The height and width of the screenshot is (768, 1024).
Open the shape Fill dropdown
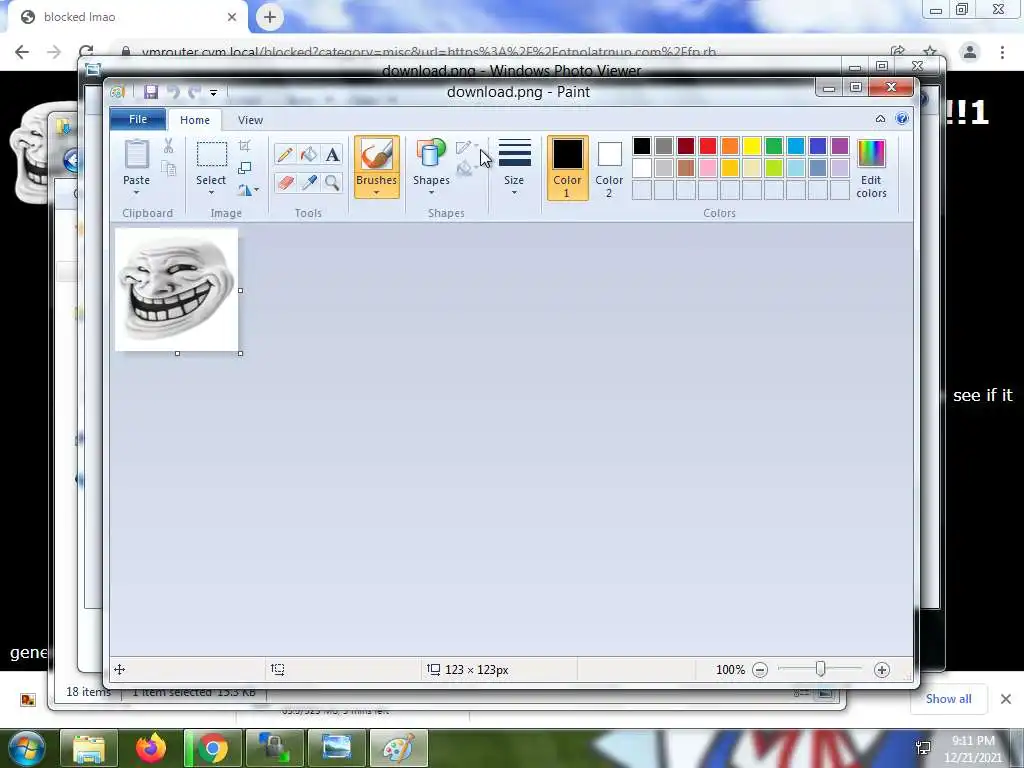468,168
